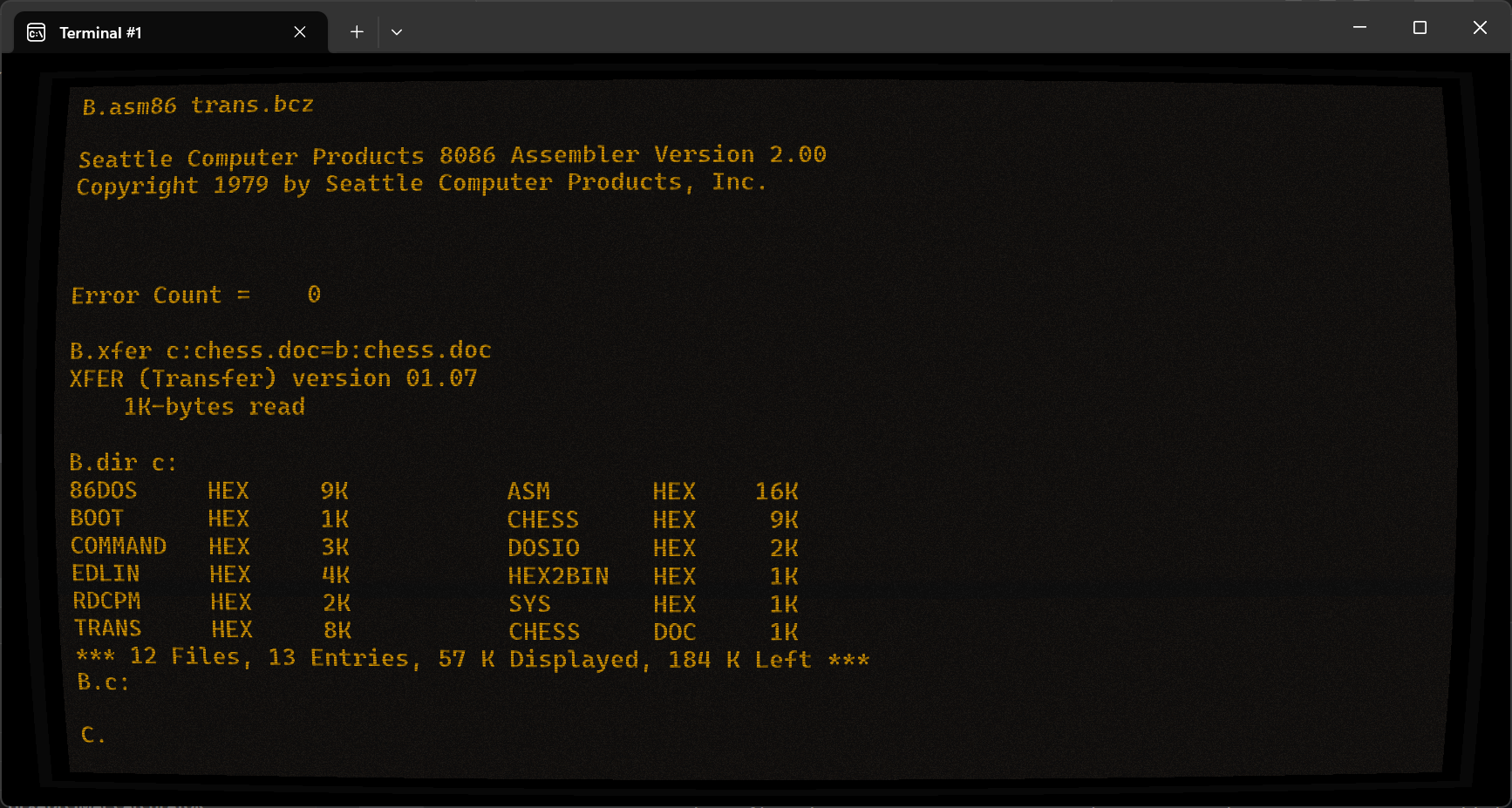Close the Terminal #1 tab

click(300, 32)
